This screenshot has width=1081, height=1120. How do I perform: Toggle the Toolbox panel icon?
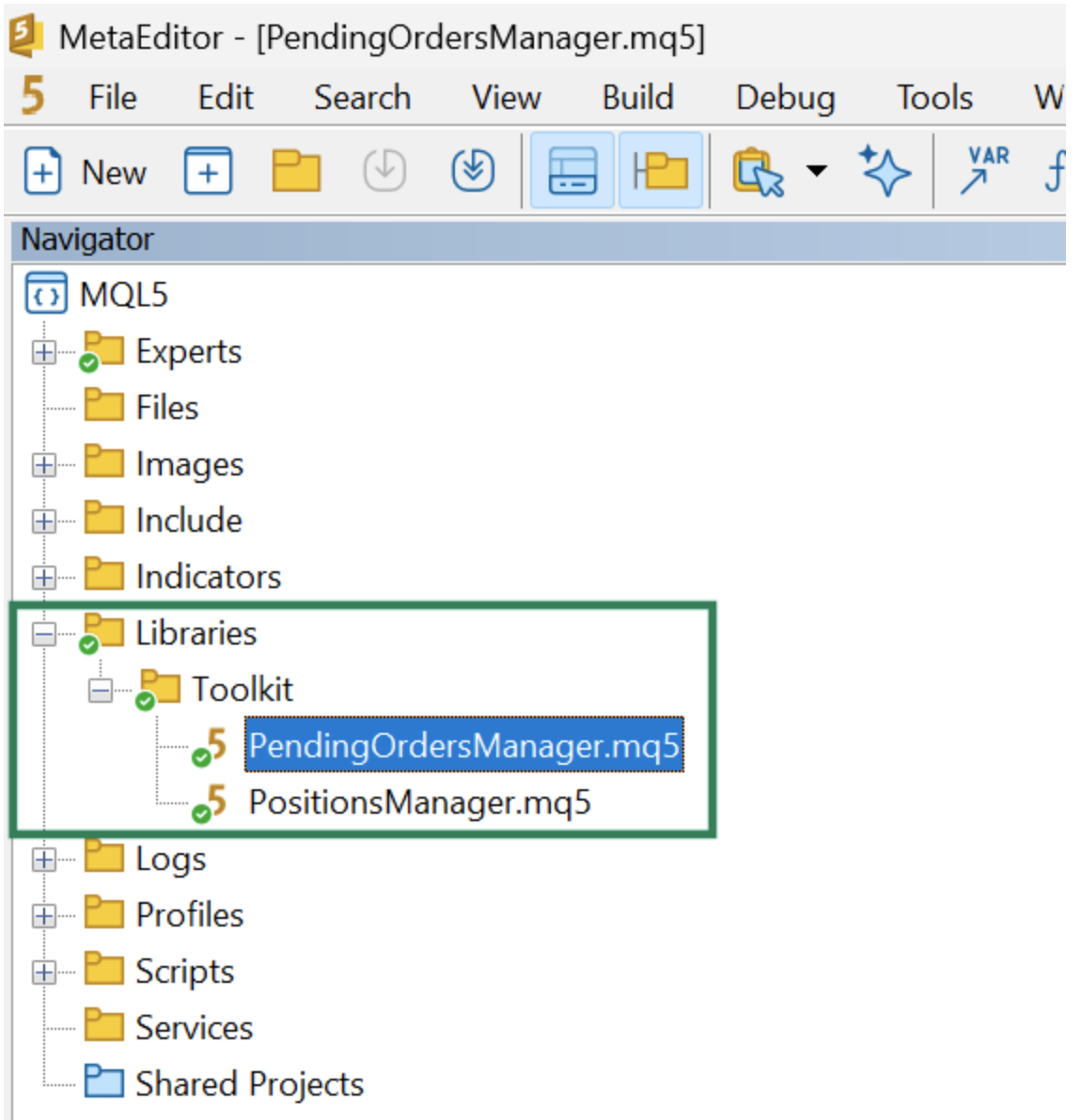tap(572, 171)
